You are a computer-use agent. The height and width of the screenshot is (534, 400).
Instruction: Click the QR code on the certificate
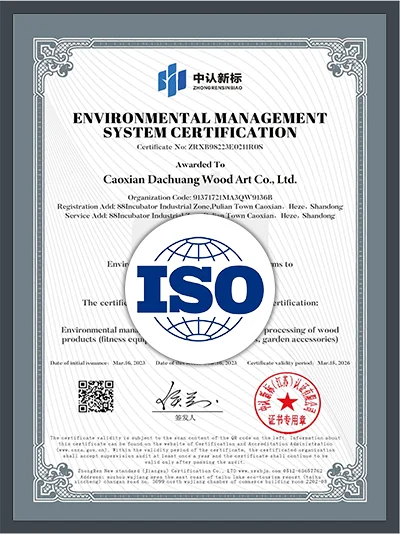96,396
